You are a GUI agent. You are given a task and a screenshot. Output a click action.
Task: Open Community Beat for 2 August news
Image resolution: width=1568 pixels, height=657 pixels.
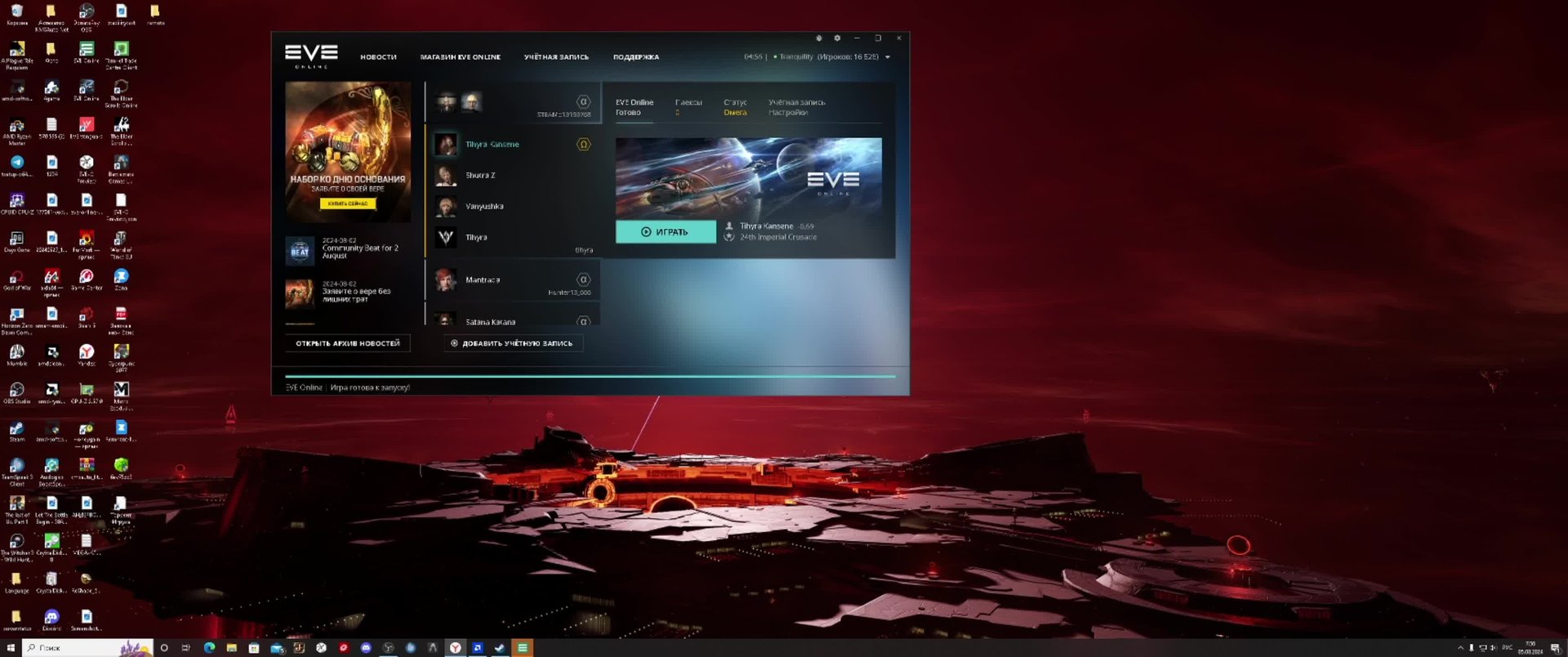(x=348, y=249)
